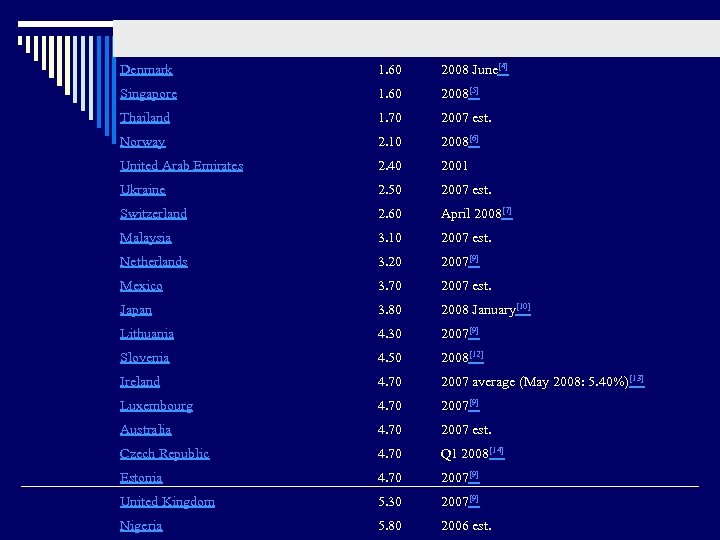
Task: Follow the Norway link
Action: (142, 142)
